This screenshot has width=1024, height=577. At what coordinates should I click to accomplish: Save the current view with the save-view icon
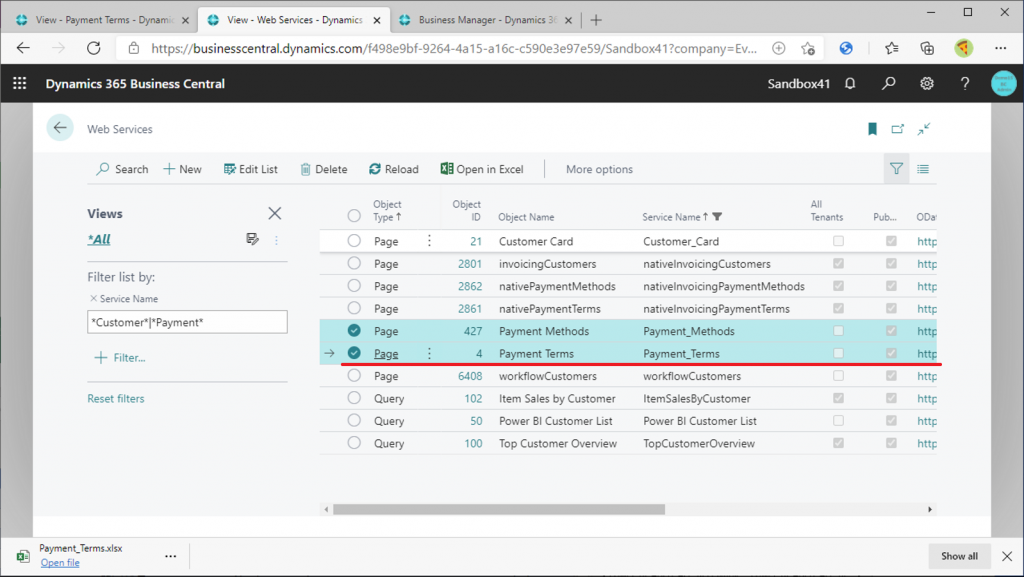point(252,239)
